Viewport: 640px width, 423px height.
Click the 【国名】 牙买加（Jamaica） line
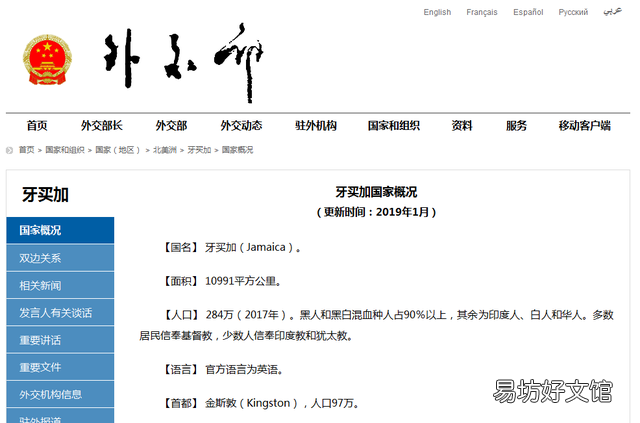(232, 247)
